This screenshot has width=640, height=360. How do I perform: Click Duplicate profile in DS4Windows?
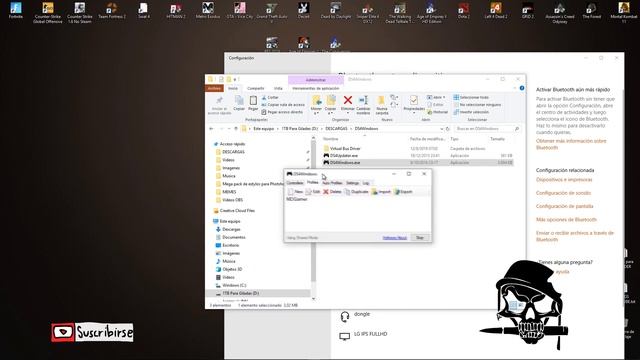point(357,191)
